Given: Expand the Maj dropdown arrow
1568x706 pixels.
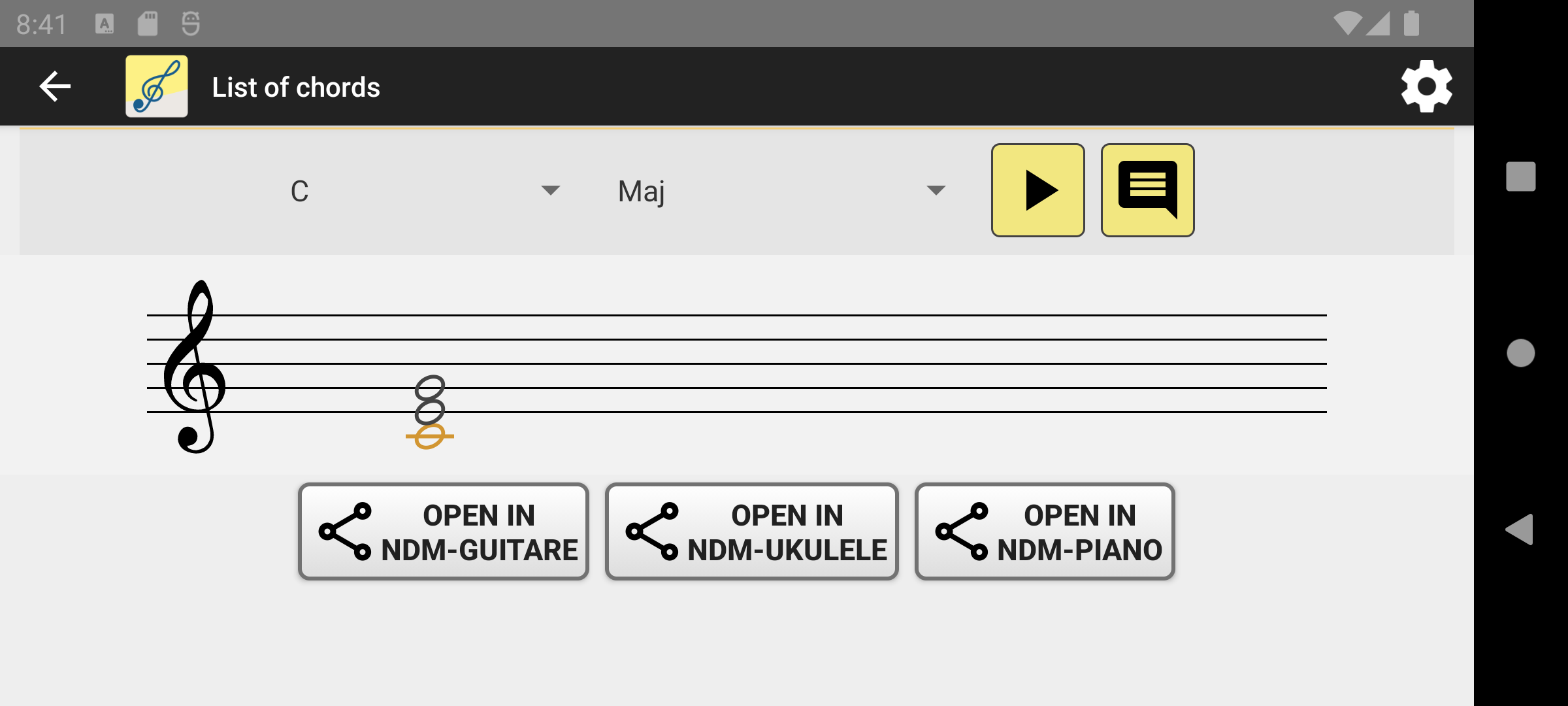Looking at the screenshot, I should 935,190.
